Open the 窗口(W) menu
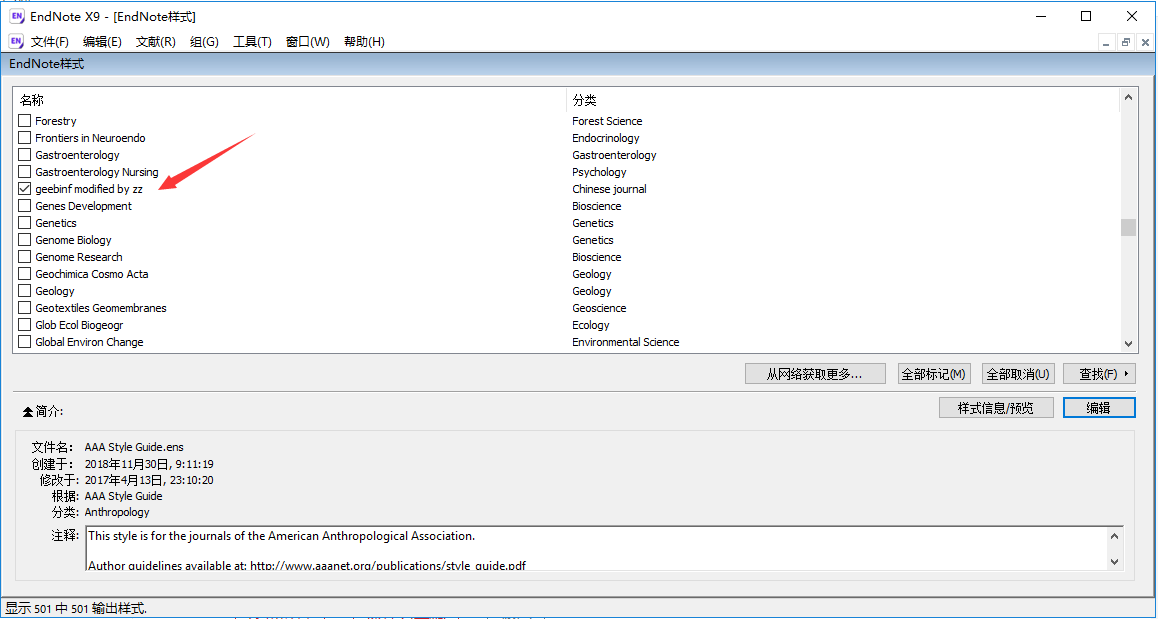Screen dimensions: 1158x619 (307, 42)
